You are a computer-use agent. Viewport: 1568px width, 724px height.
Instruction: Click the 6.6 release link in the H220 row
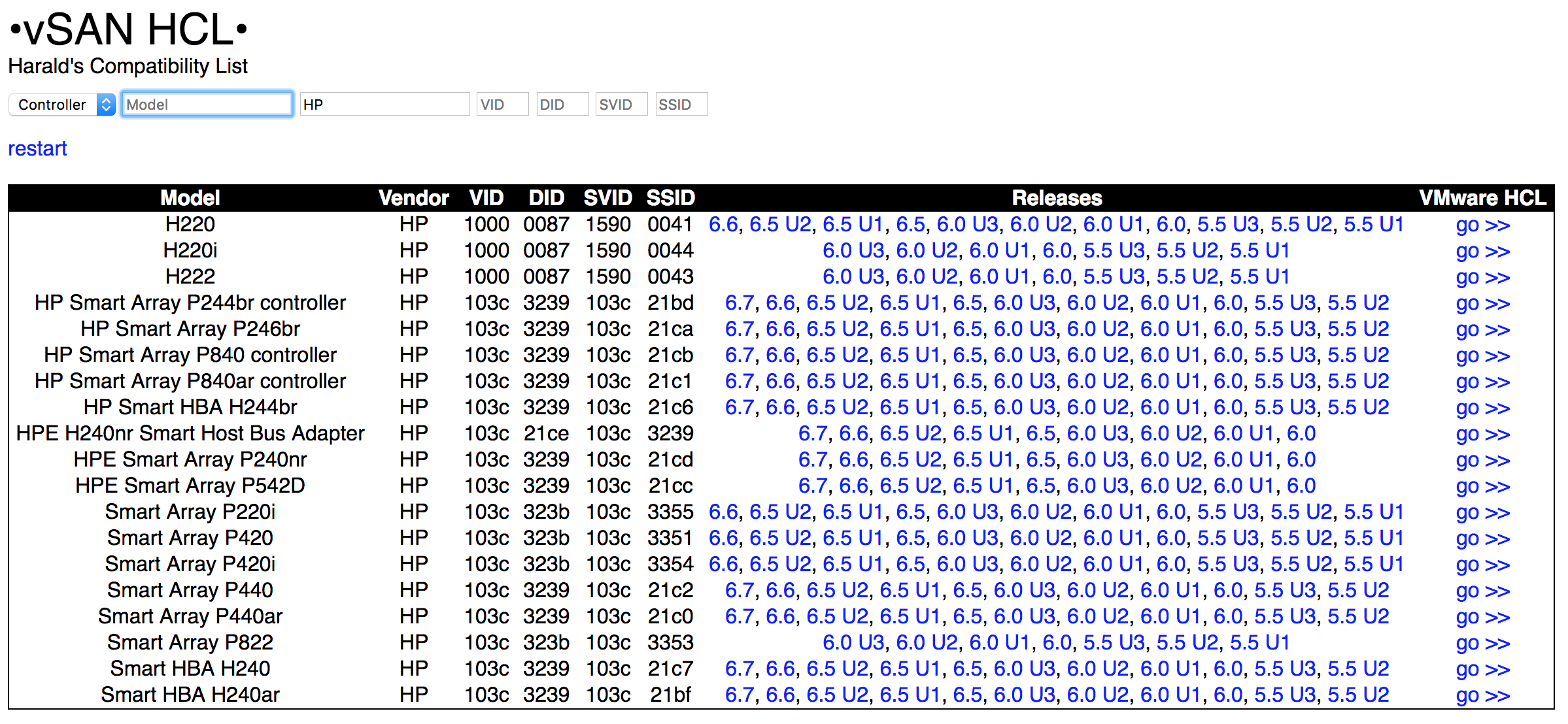pyautogui.click(x=723, y=225)
